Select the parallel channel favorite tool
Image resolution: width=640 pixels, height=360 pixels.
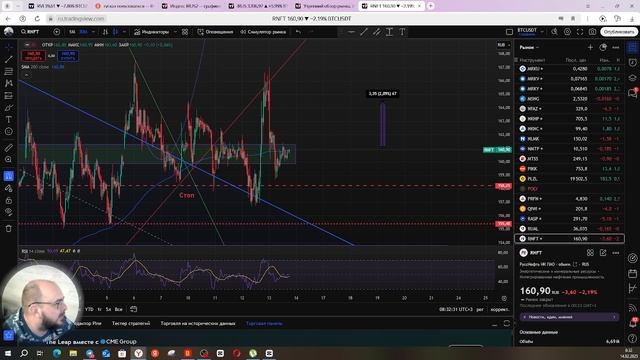click(x=376, y=32)
